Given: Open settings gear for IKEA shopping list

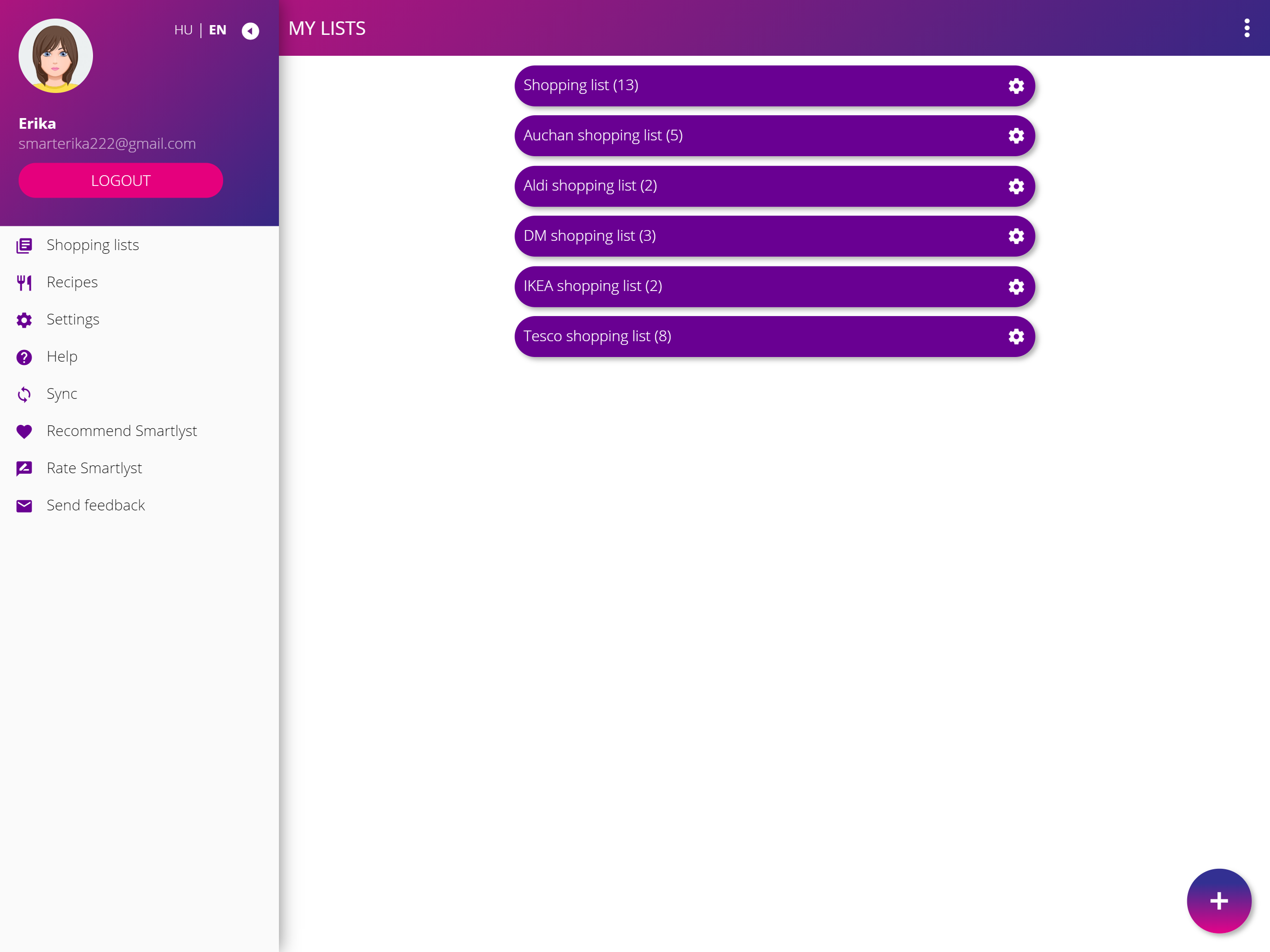Looking at the screenshot, I should point(1016,286).
